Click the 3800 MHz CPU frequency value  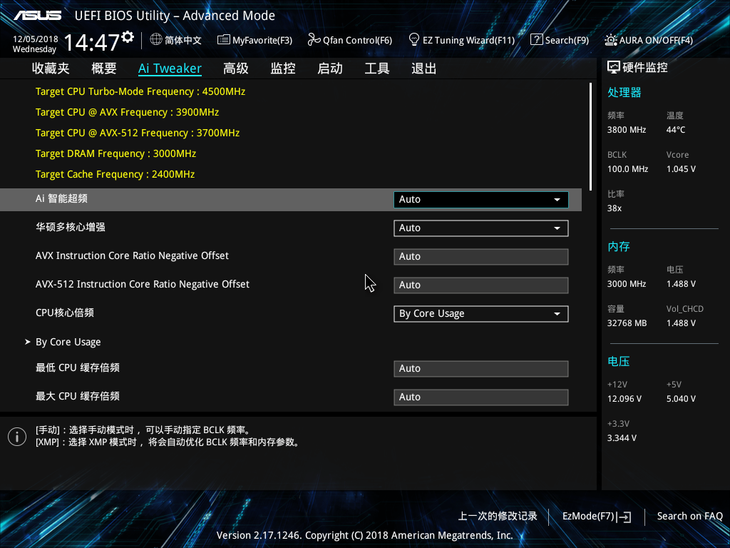click(626, 130)
